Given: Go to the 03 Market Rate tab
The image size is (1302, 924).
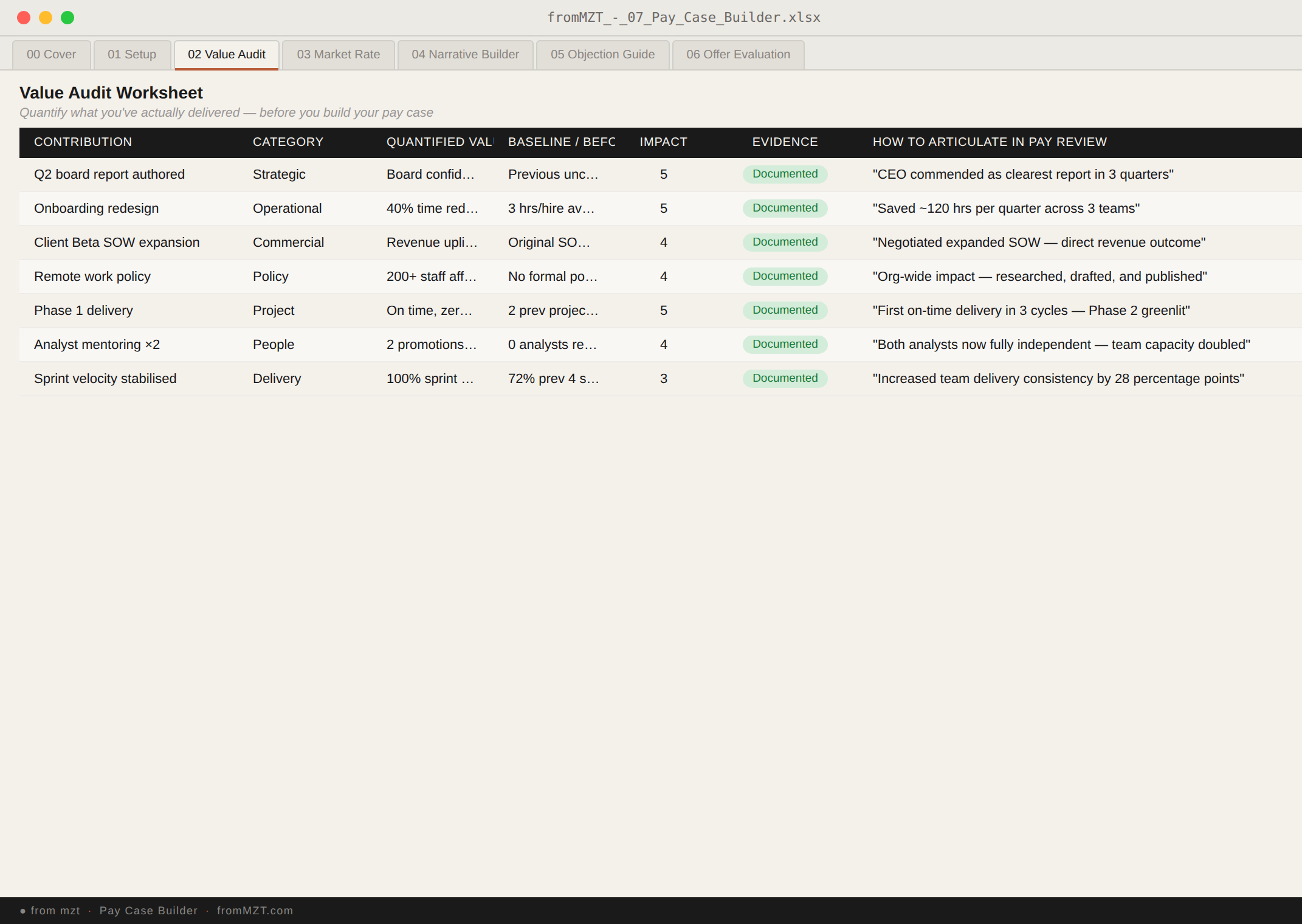Looking at the screenshot, I should (339, 55).
